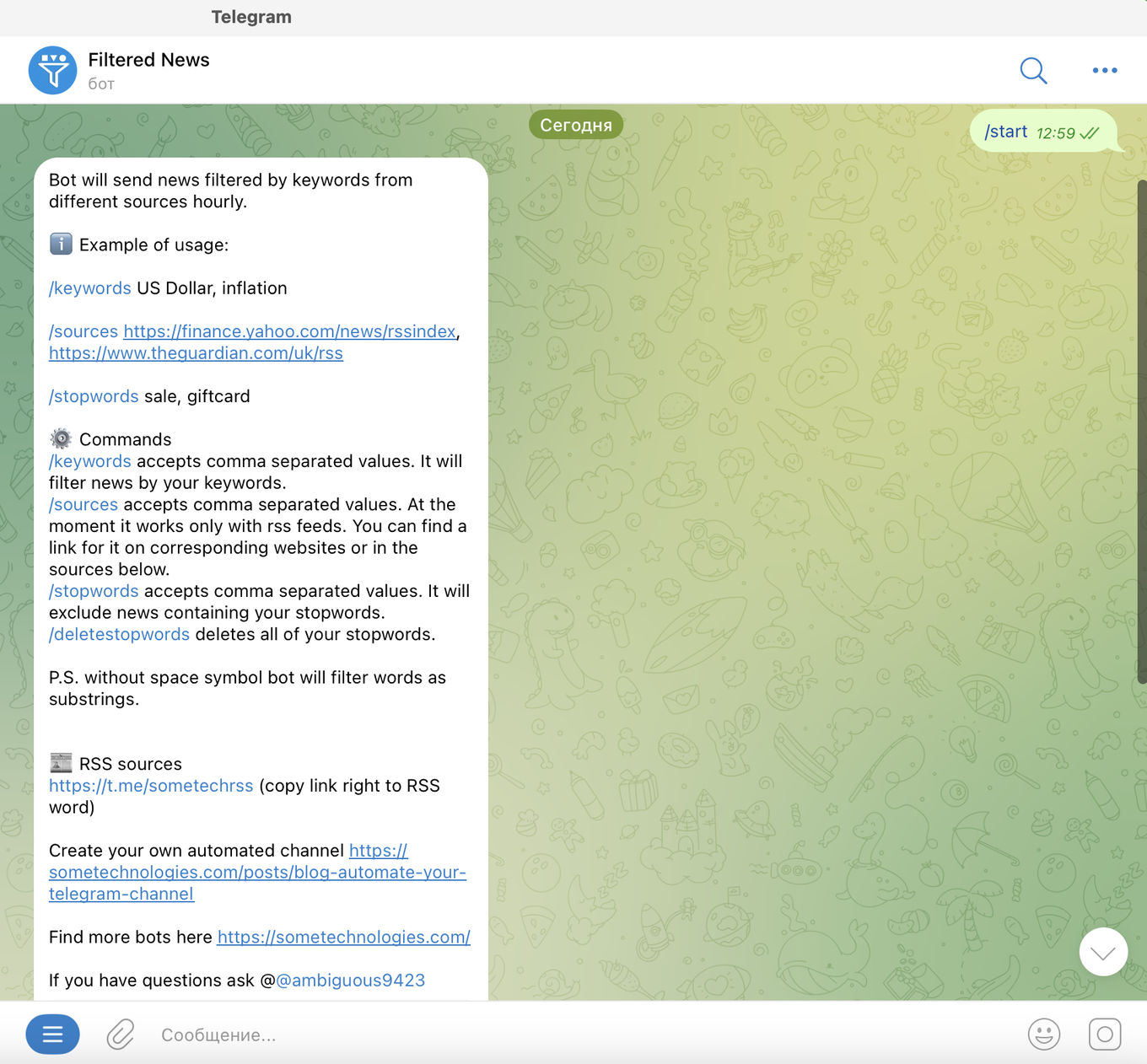Click the chat scrollbar thumb

coord(1142,430)
